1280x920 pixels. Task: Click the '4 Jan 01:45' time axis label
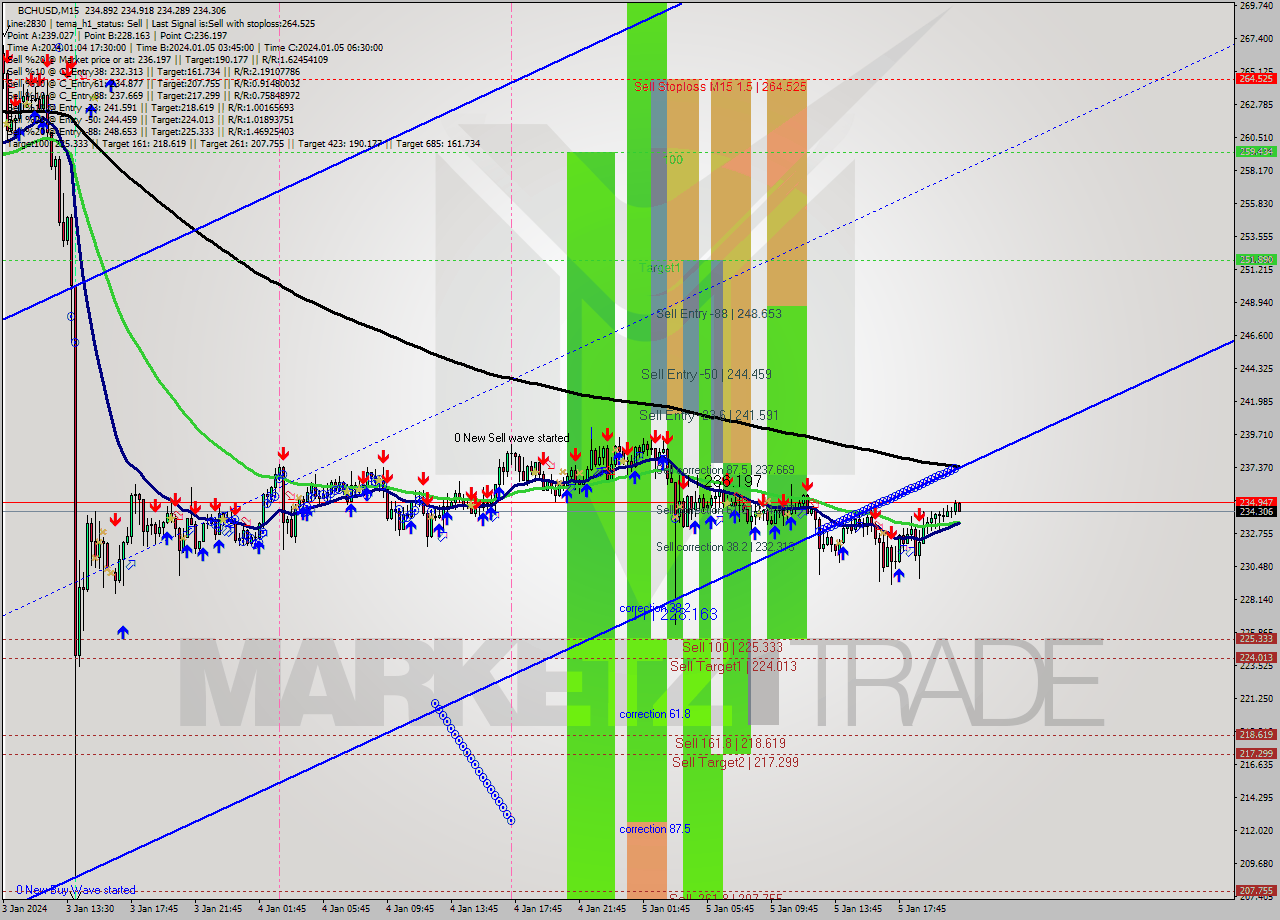282,909
